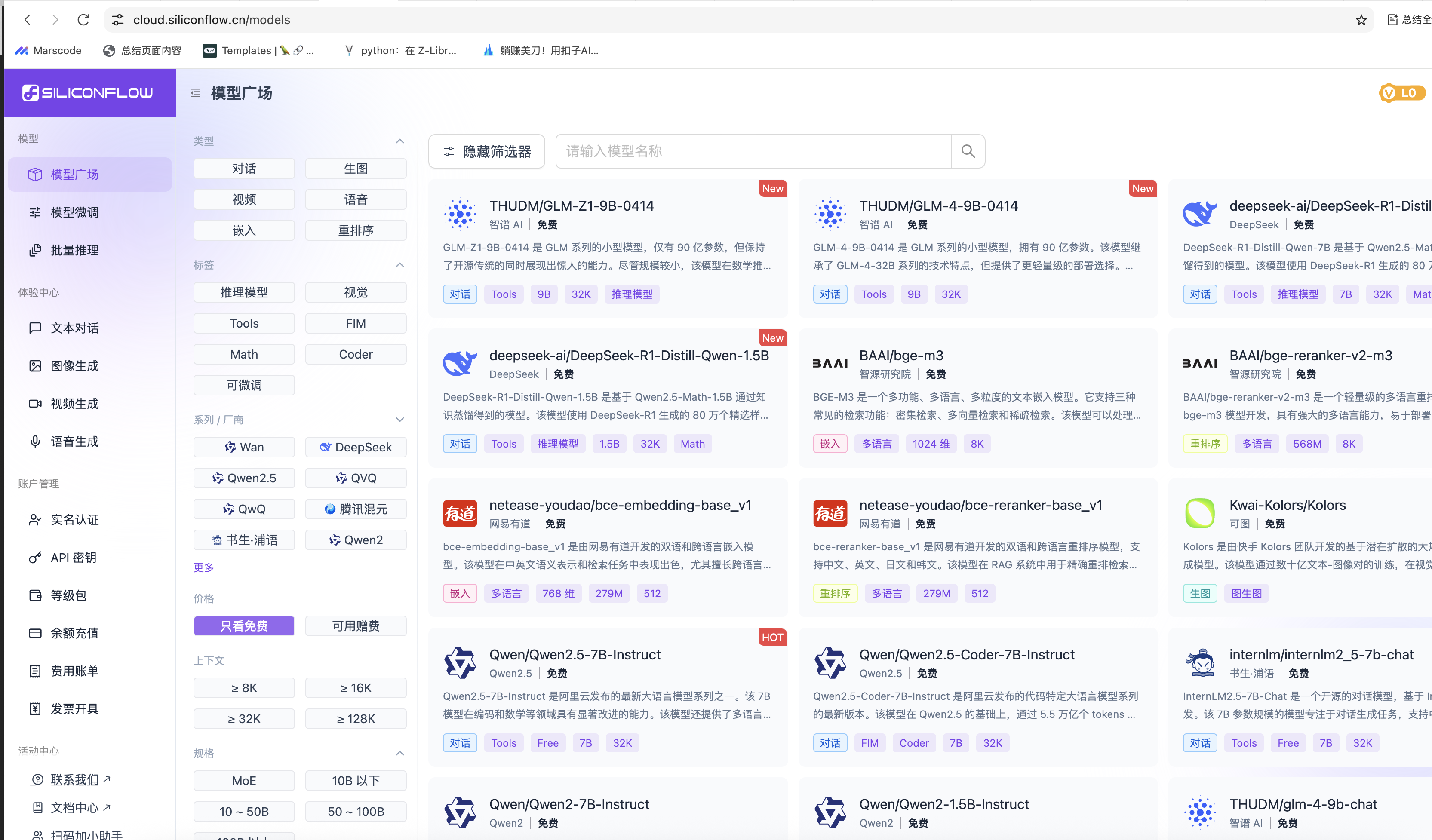Click the Kwai-Kolors green logo

1200,513
